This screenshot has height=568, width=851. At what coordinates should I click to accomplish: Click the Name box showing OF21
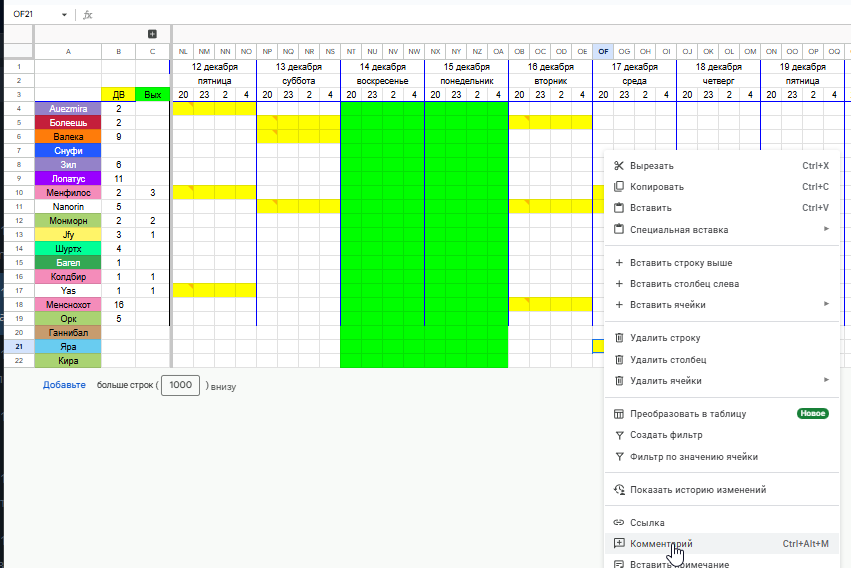(34, 15)
